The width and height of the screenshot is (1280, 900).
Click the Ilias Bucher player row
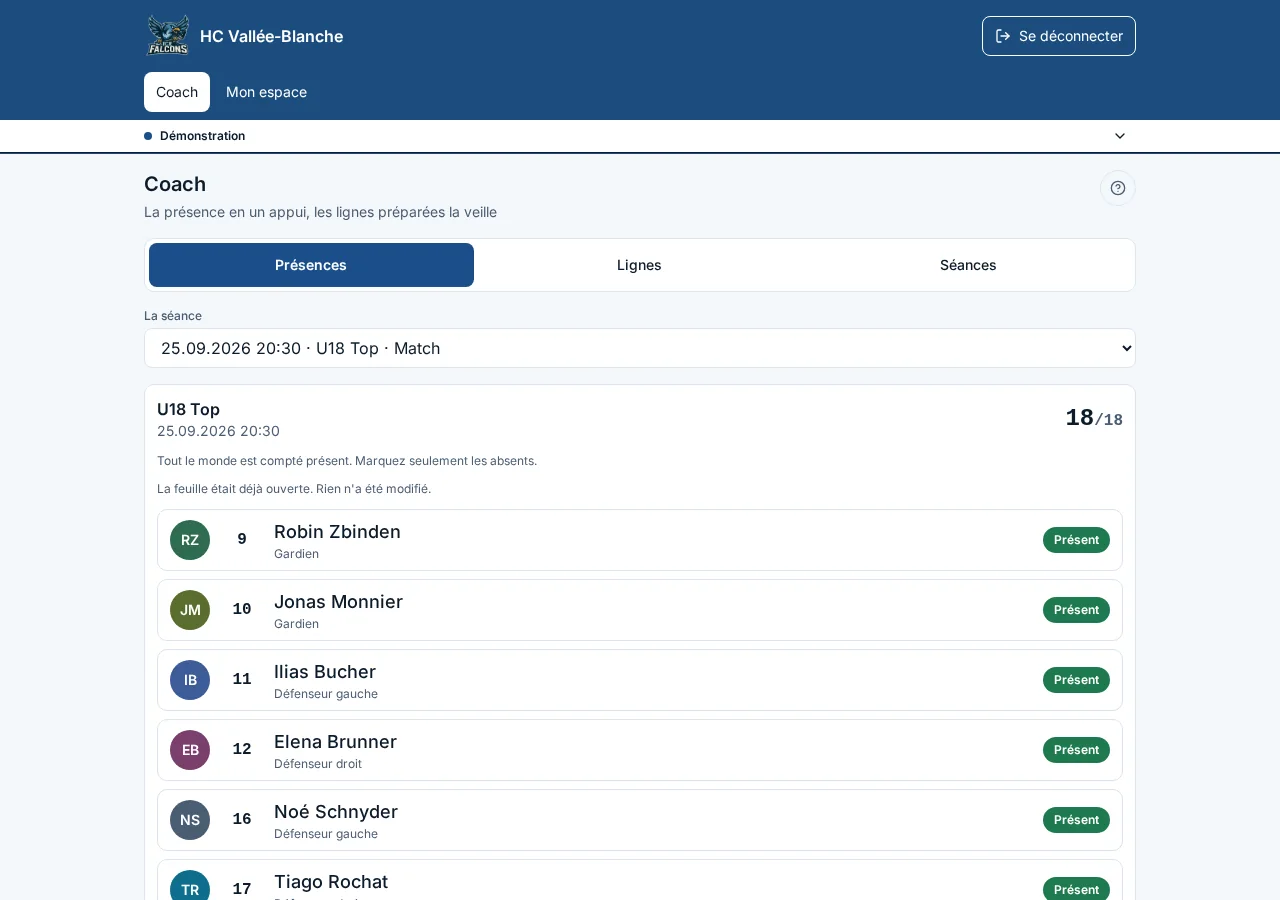[x=640, y=680]
